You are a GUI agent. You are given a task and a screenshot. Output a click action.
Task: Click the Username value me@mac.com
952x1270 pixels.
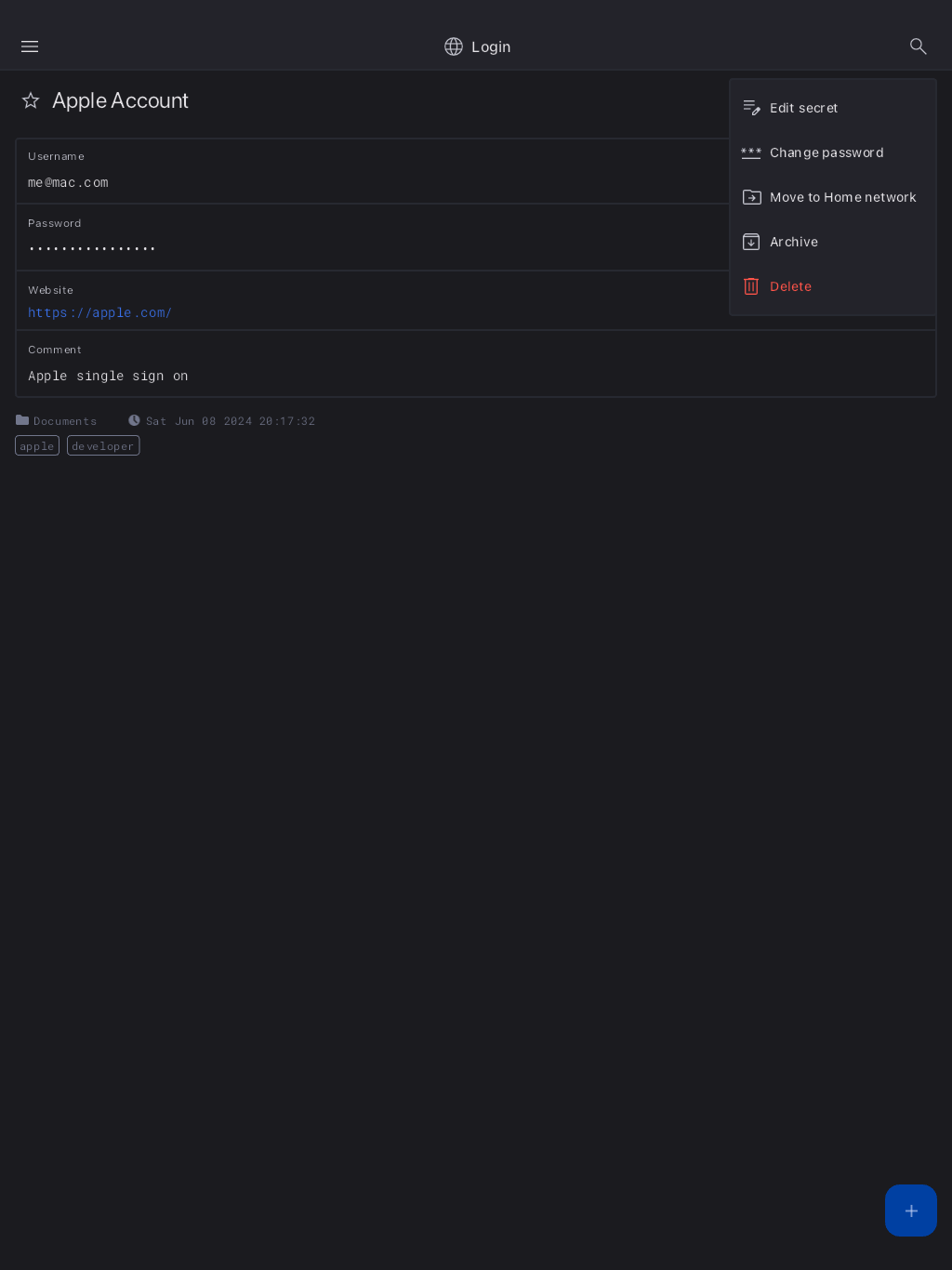coord(68,182)
